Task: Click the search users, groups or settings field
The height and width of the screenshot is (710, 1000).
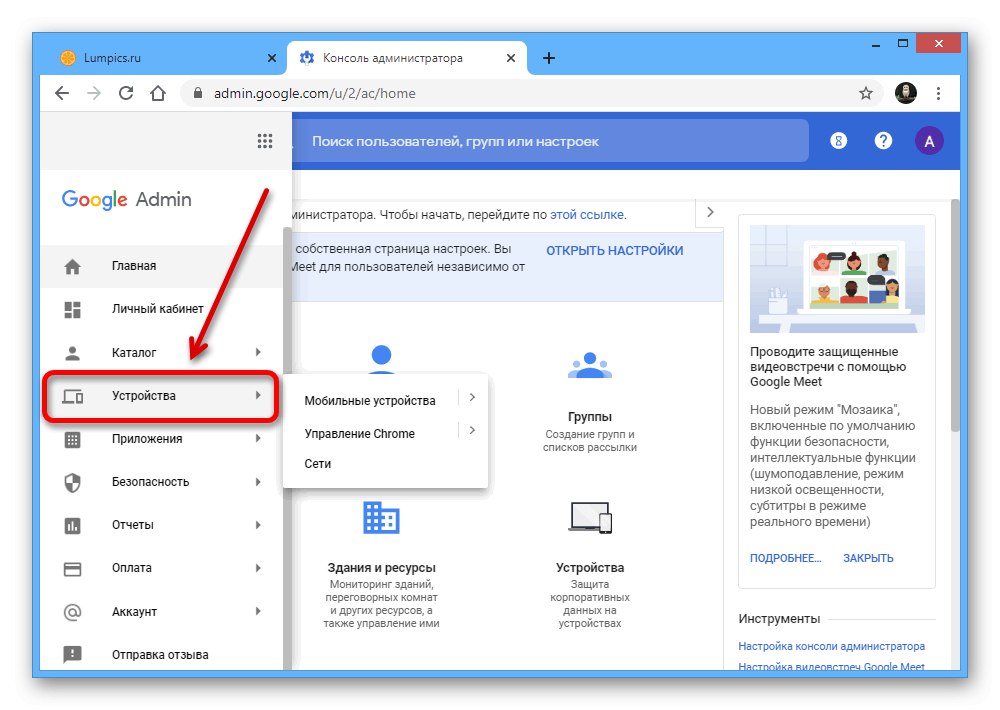Action: point(550,141)
